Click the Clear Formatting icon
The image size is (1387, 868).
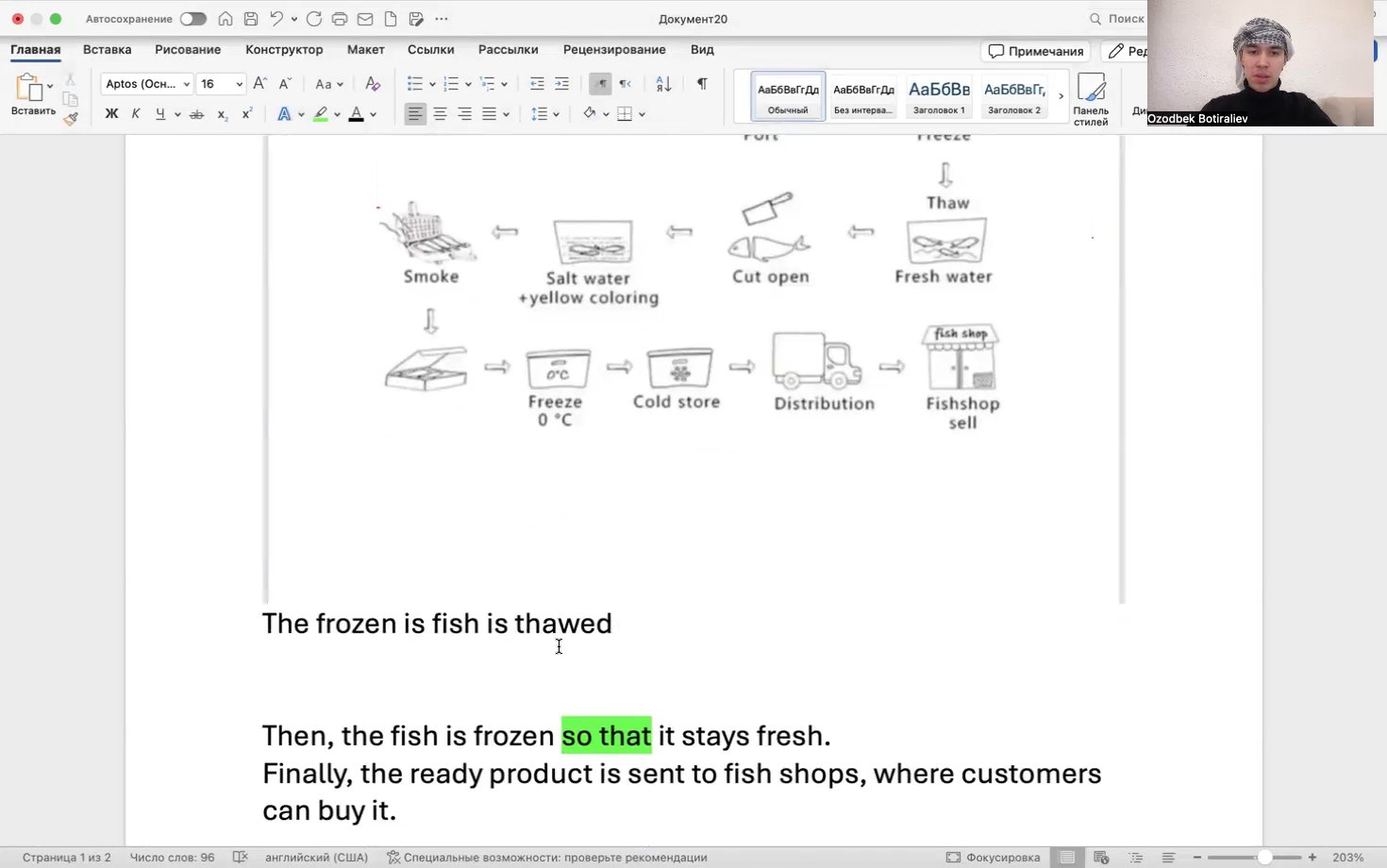[373, 84]
